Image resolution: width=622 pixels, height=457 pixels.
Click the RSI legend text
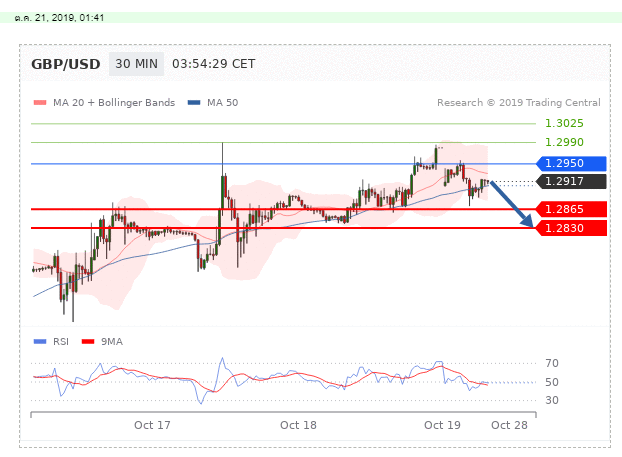coord(61,342)
